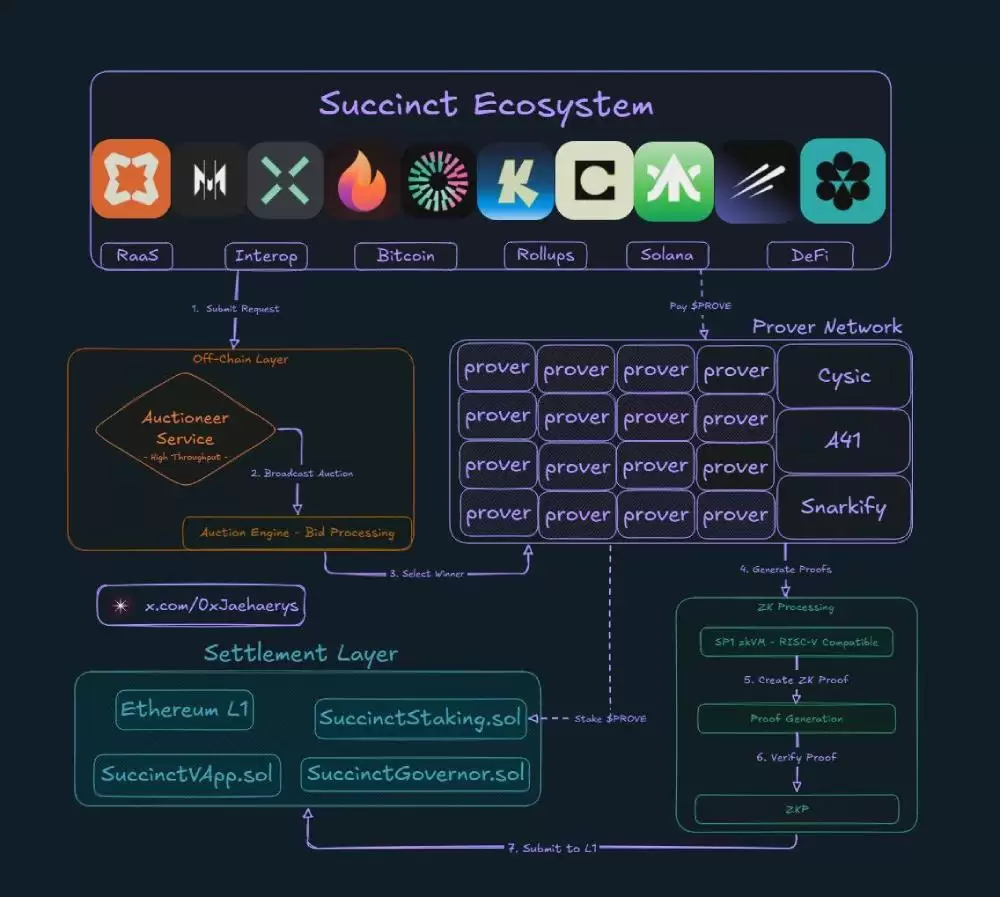Click the orange flame logo
1000x897 pixels.
coord(362,181)
